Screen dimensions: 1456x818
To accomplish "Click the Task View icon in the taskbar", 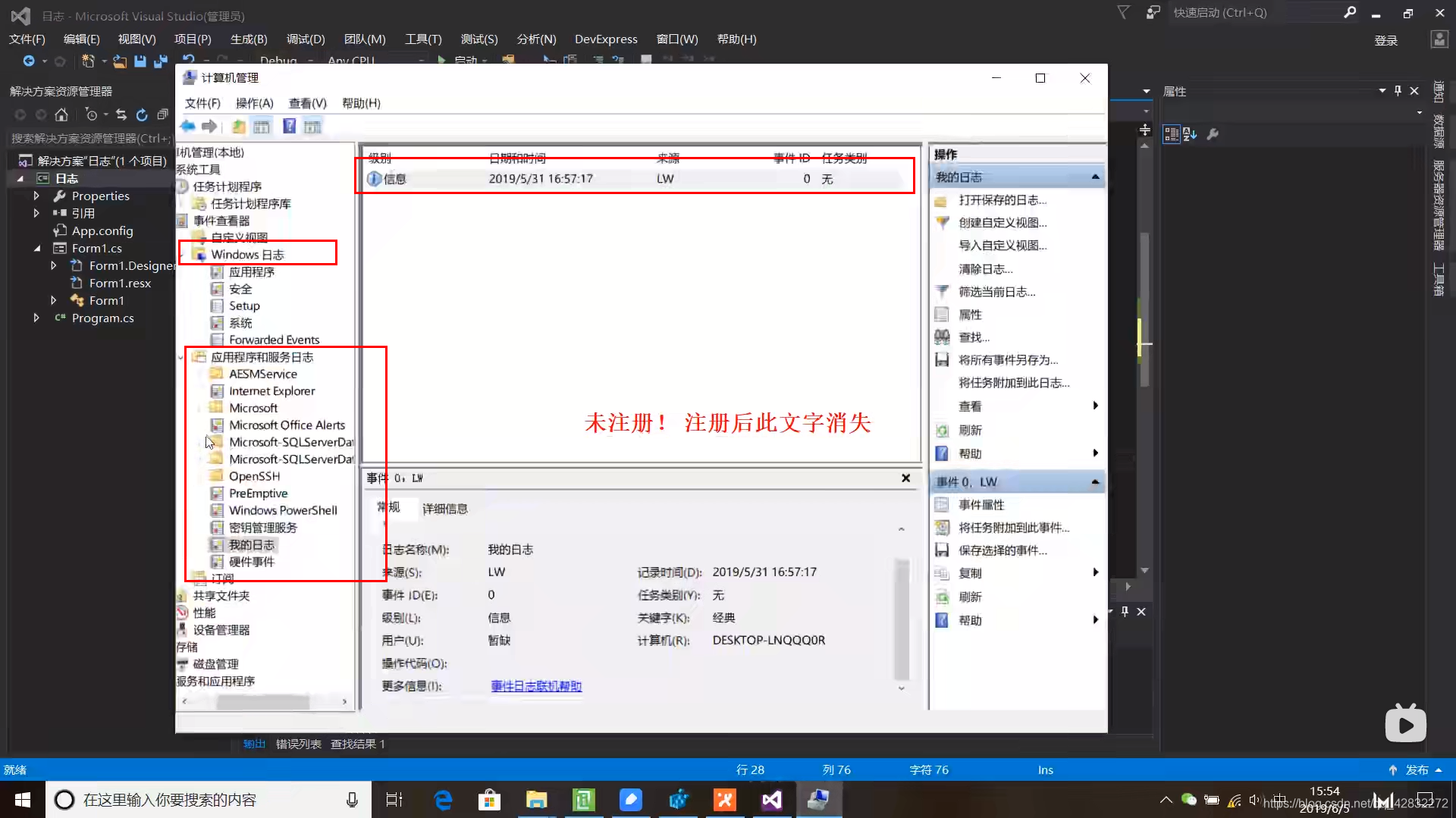I will tap(394, 799).
